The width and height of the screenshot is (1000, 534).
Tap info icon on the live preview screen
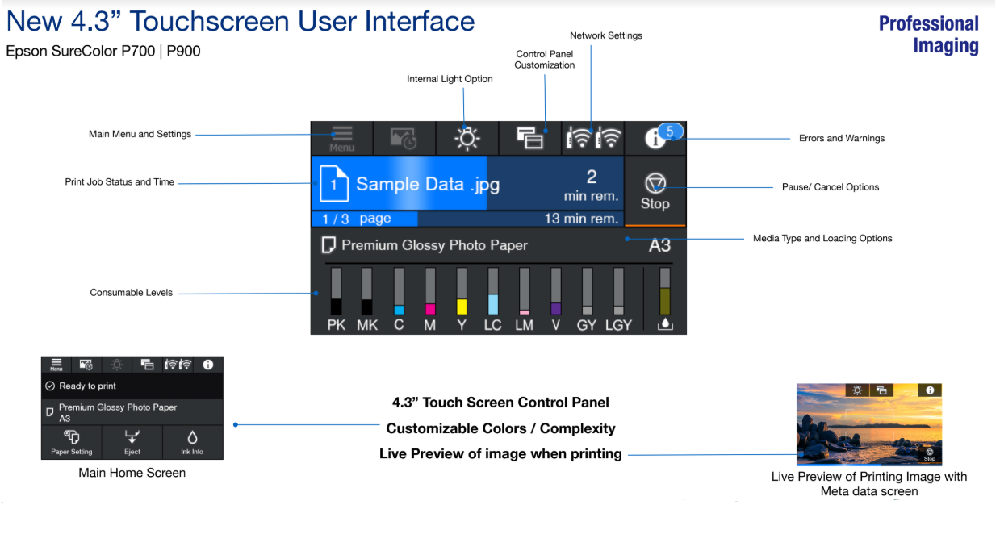click(930, 390)
